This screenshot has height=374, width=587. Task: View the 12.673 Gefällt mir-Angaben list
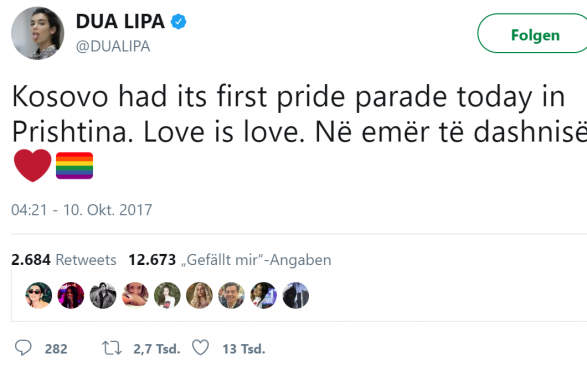(230, 260)
